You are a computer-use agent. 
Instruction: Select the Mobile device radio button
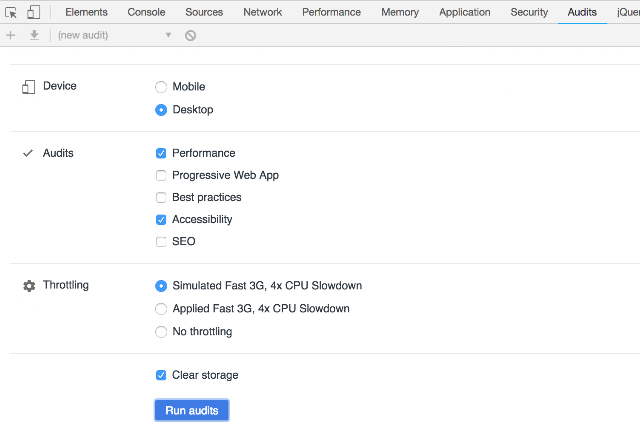[161, 87]
